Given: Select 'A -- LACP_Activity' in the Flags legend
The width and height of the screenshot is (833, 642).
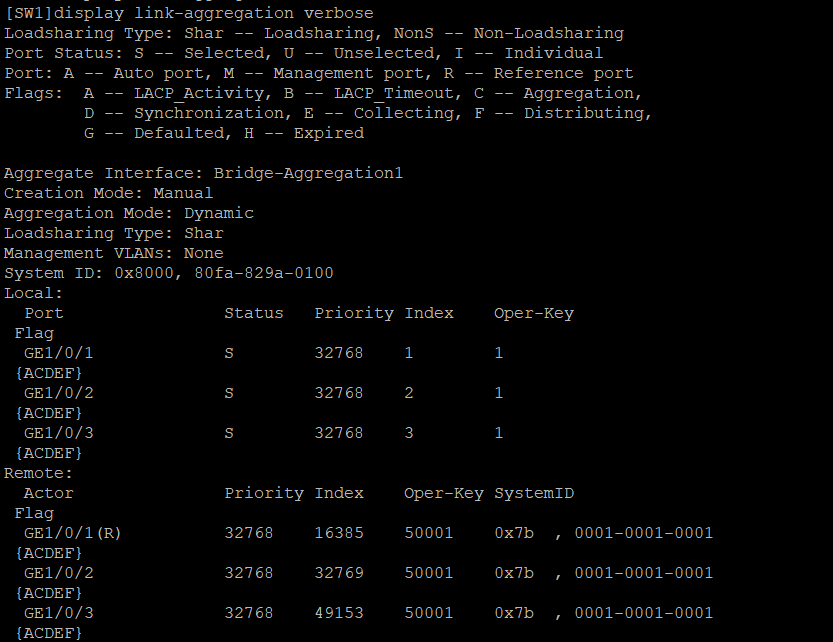Looking at the screenshot, I should click(174, 93).
